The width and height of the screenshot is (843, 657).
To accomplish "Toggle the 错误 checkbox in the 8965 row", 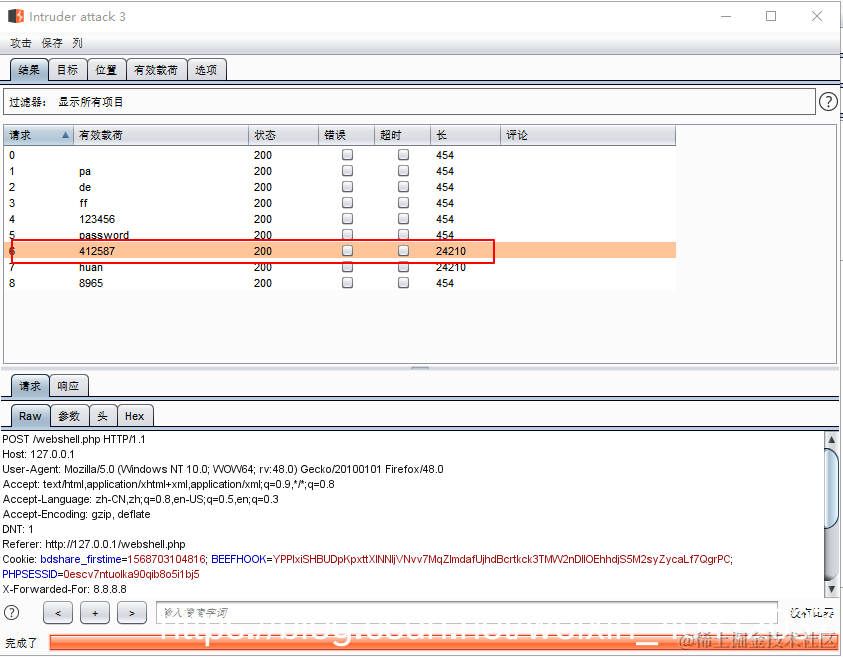I will coord(347,283).
